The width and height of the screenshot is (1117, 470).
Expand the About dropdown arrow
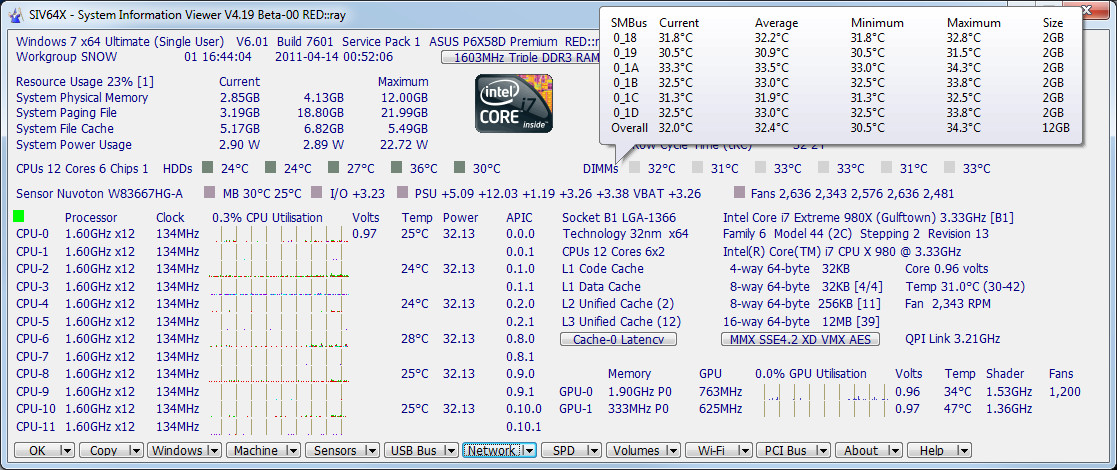click(895, 451)
